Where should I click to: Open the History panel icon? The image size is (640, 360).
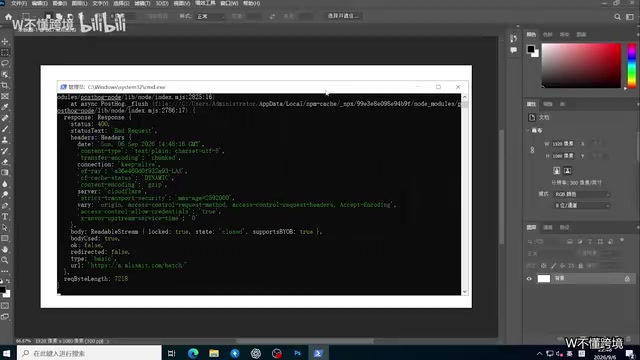513,39
